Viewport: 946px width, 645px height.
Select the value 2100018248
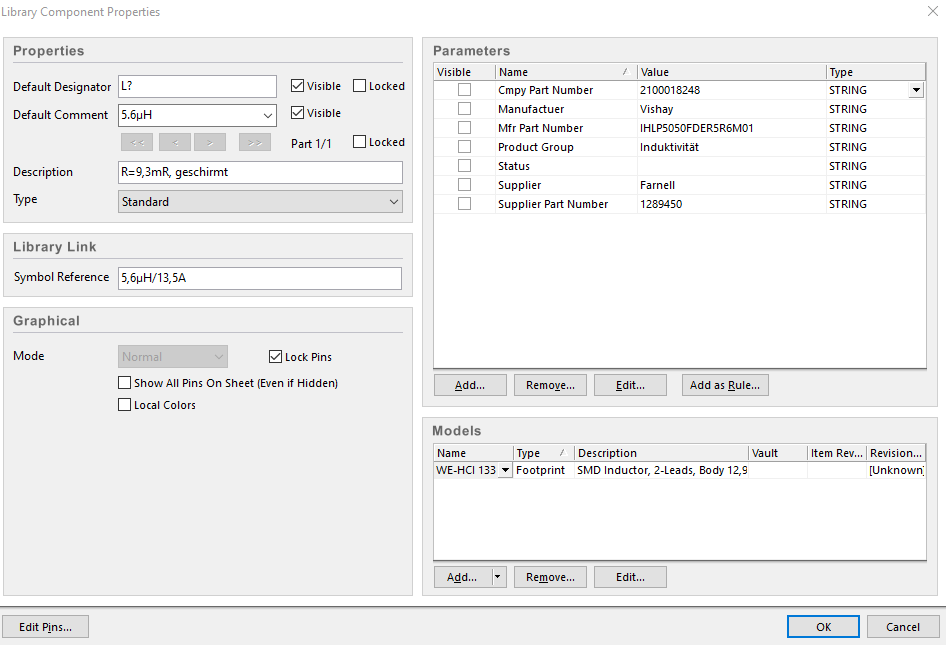point(731,90)
